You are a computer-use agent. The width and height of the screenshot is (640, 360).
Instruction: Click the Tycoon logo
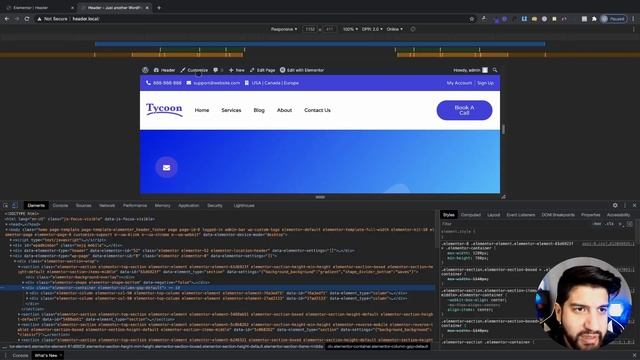click(x=164, y=109)
